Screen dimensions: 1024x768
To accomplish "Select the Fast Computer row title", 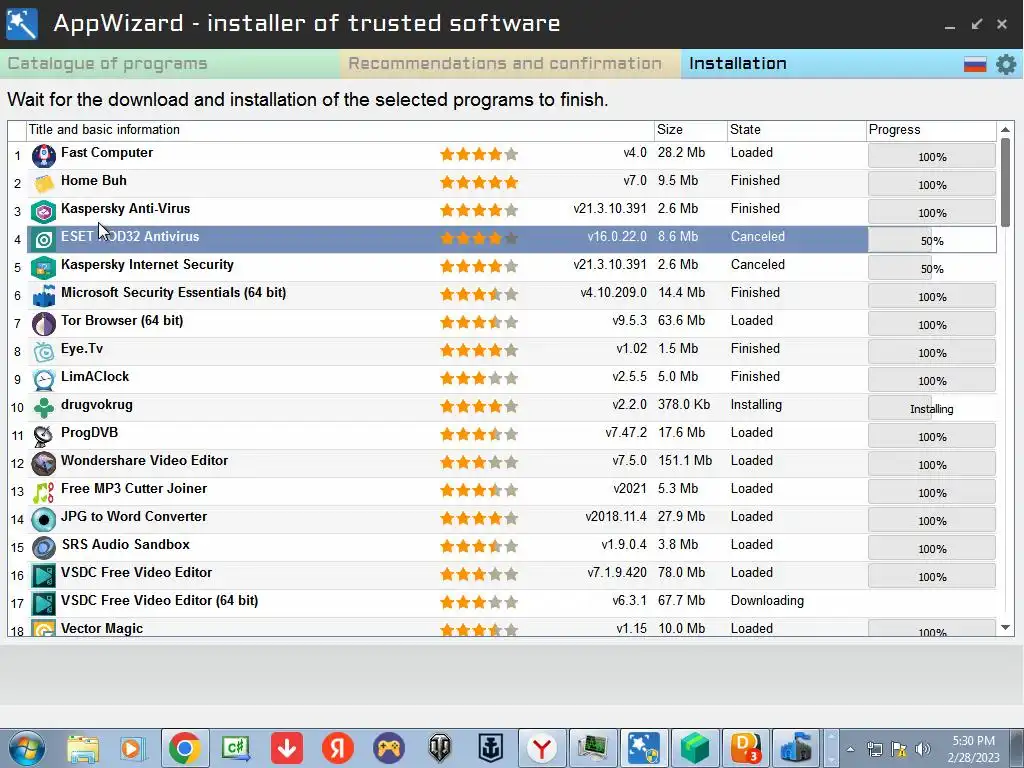I will pyautogui.click(x=107, y=152).
